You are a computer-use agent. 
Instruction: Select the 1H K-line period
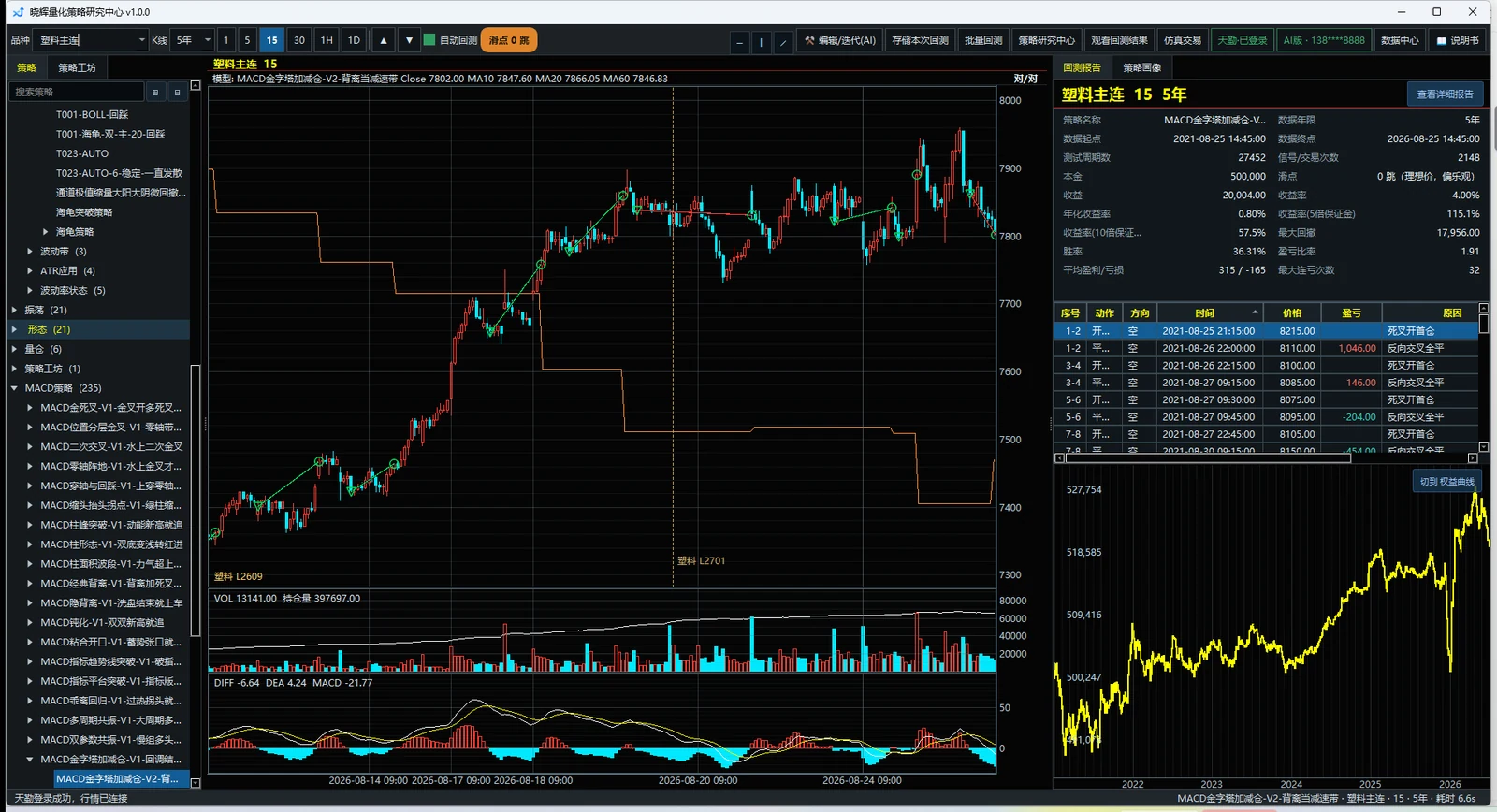coord(327,40)
